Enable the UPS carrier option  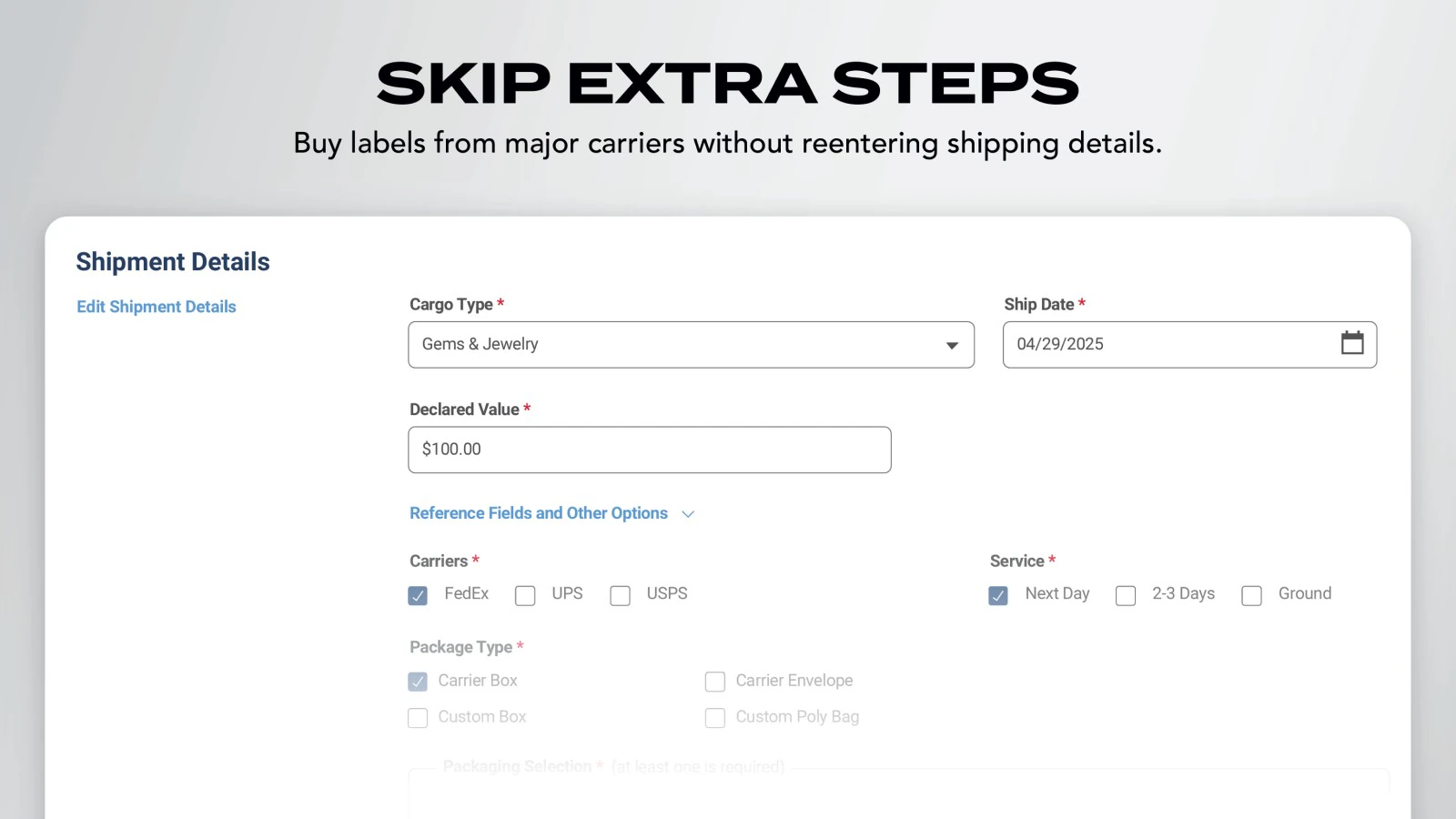click(x=525, y=595)
